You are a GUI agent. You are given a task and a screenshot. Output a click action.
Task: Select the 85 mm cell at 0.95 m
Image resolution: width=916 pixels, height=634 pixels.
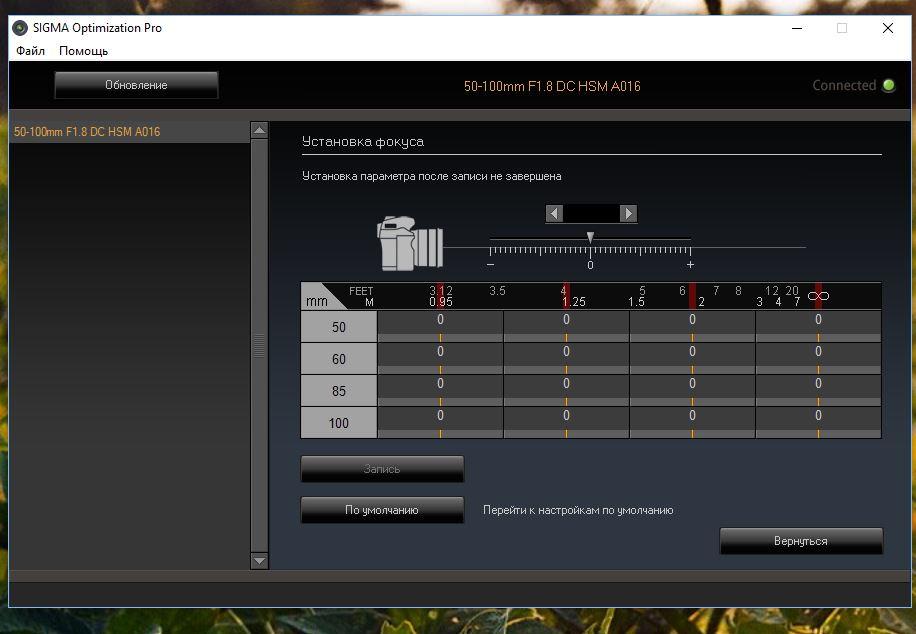(x=440, y=390)
